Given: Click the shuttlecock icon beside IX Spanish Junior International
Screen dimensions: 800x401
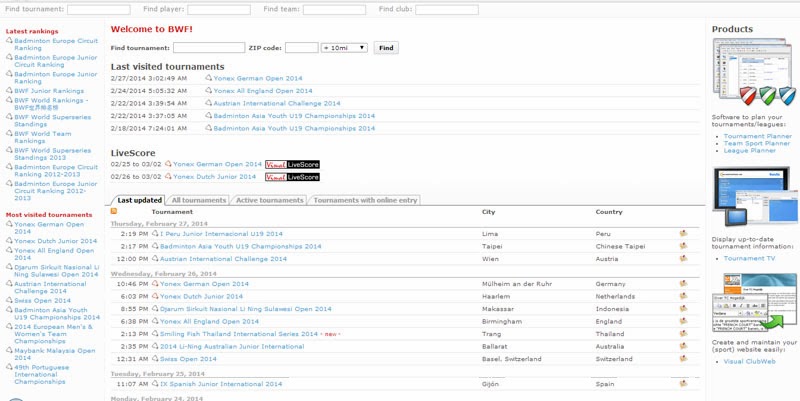Looking at the screenshot, I should pos(155,384).
